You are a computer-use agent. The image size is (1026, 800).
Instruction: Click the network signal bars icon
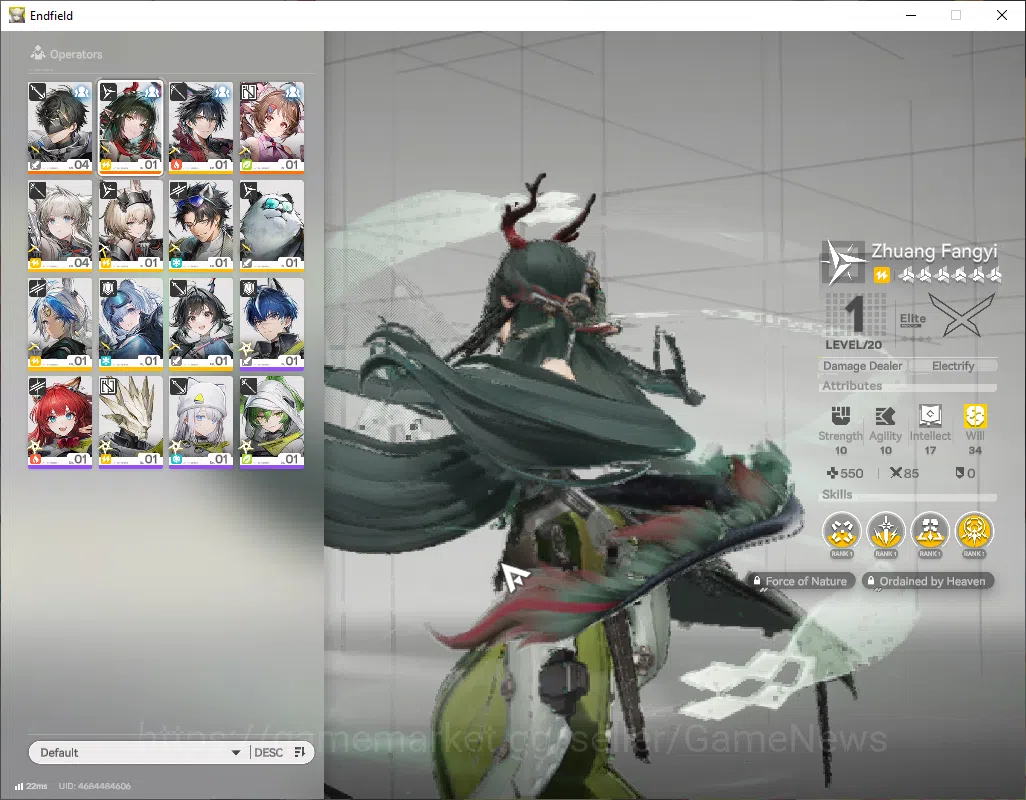(x=19, y=786)
